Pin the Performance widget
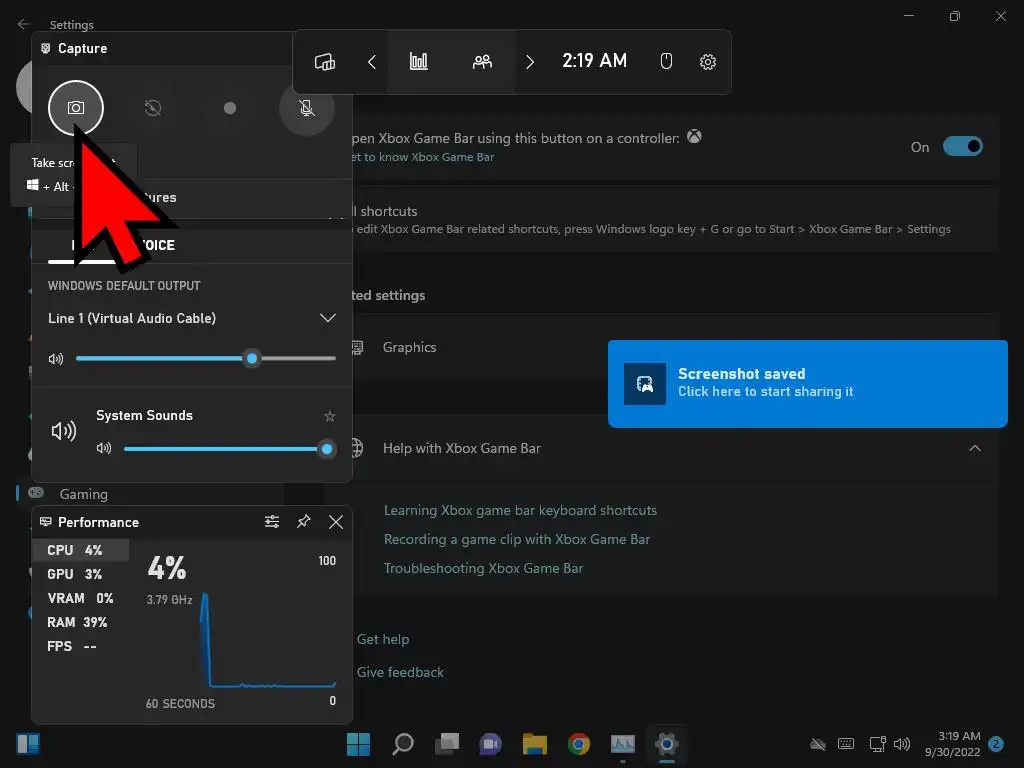 pos(304,521)
